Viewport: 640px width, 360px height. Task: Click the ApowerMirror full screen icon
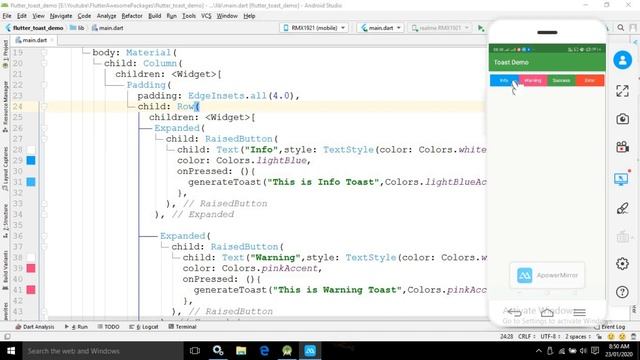tap(622, 91)
